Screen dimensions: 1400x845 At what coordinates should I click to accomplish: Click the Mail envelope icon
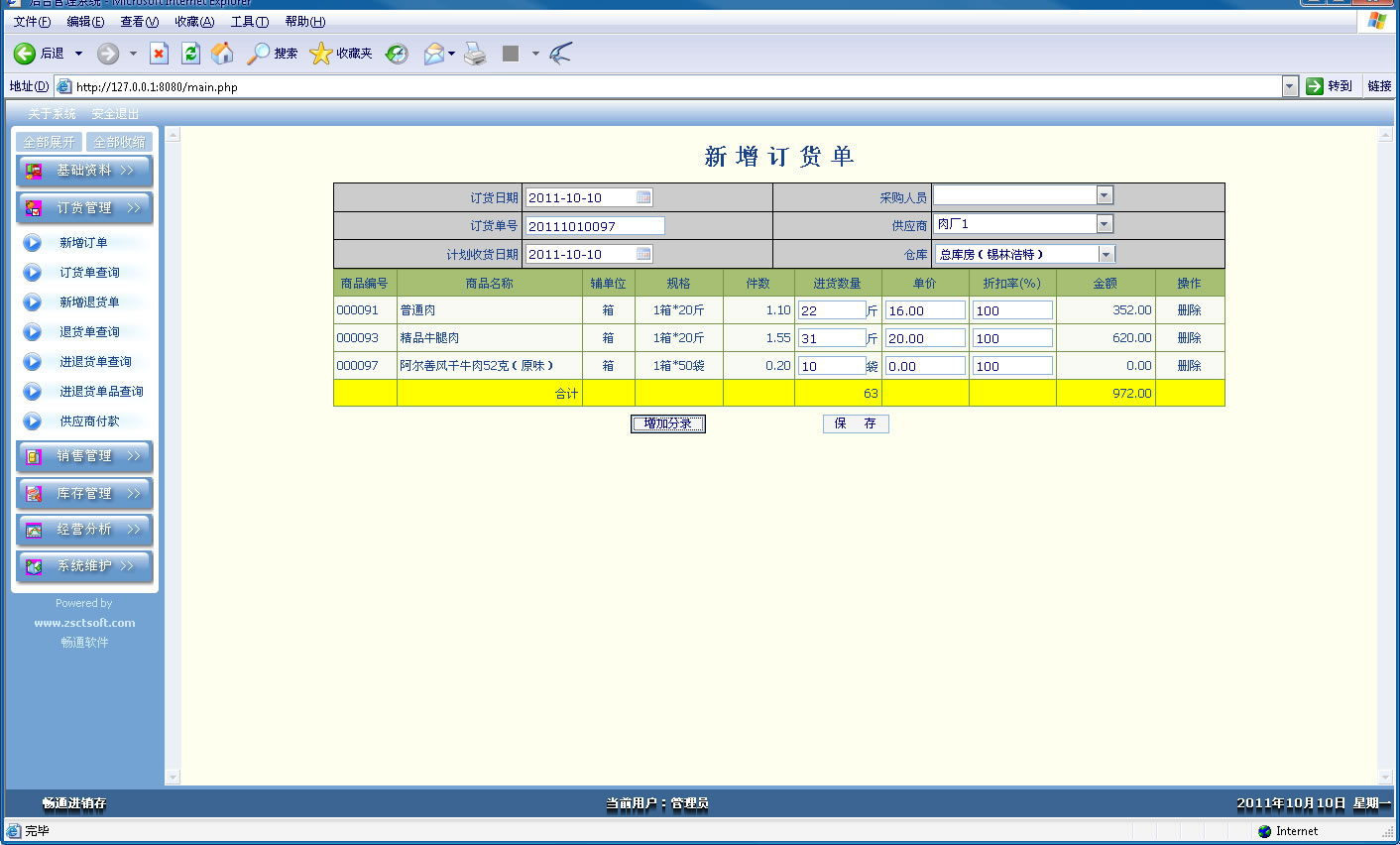[x=433, y=54]
